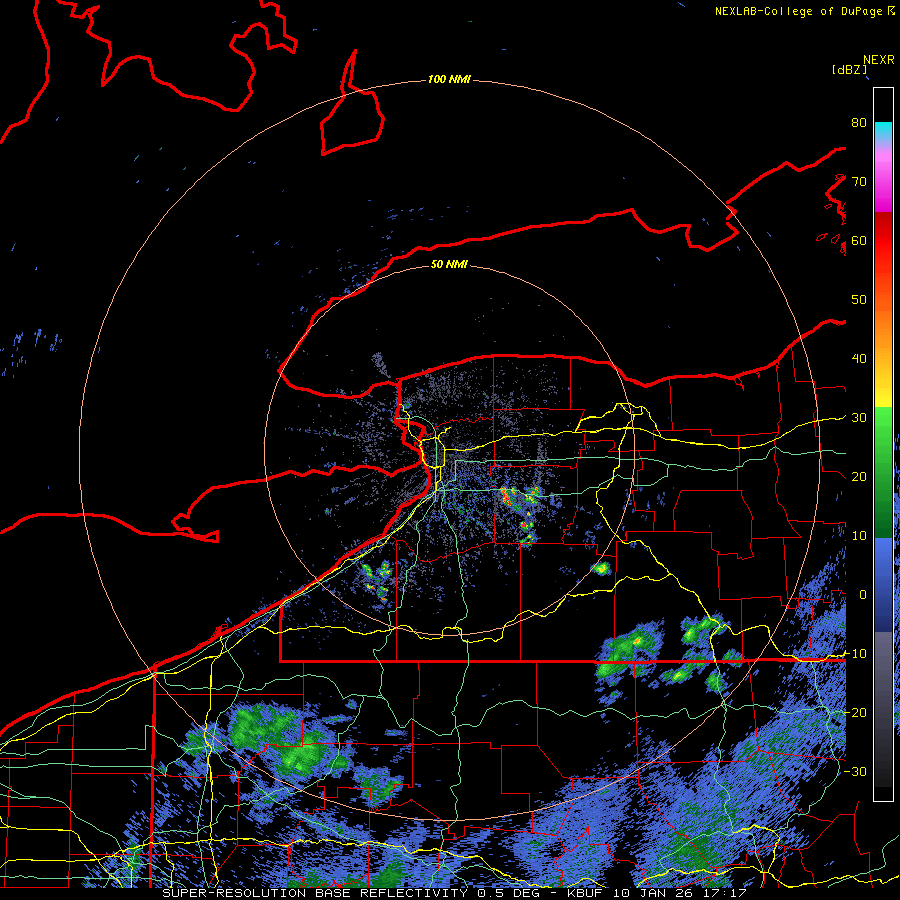Click the 100 NMI range ring label
900x900 pixels.
point(449,79)
